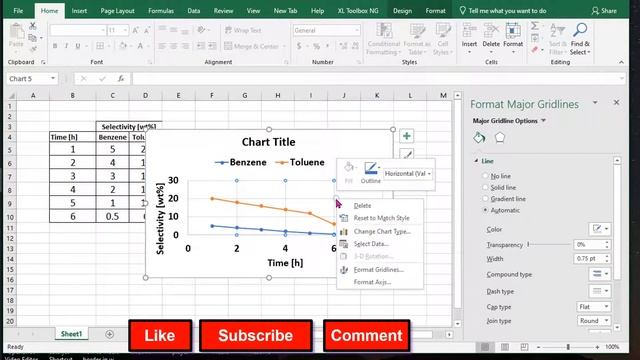Click the Width 0.75 pt field

[589, 258]
